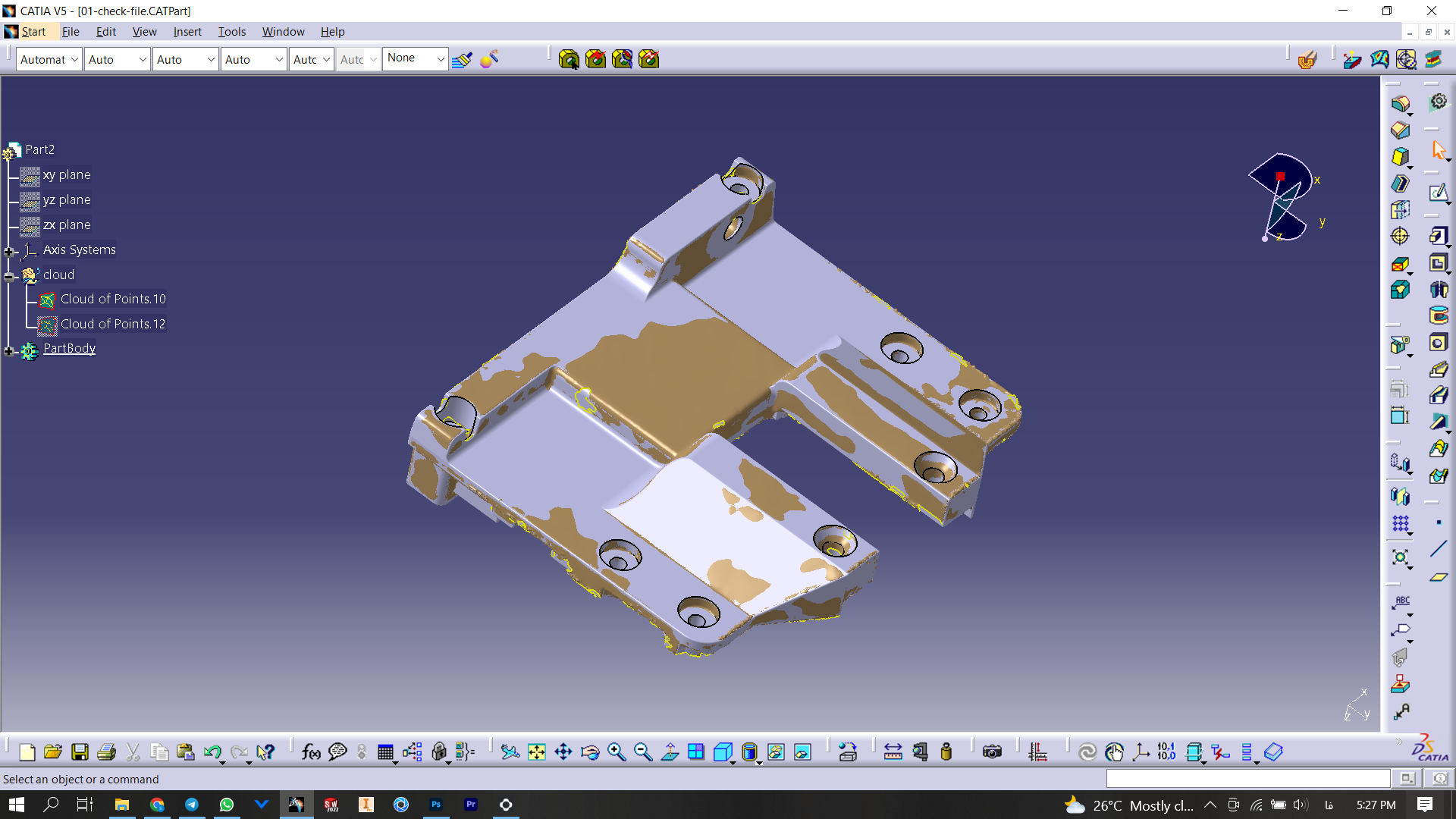Select the Pad tool in right toolbar
Screen dimensions: 1456x819
point(1439,235)
